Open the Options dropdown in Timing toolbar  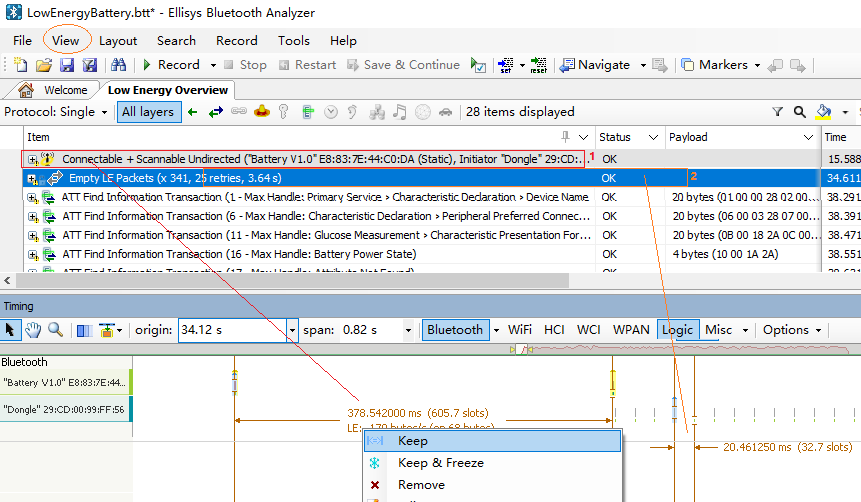pos(792,330)
